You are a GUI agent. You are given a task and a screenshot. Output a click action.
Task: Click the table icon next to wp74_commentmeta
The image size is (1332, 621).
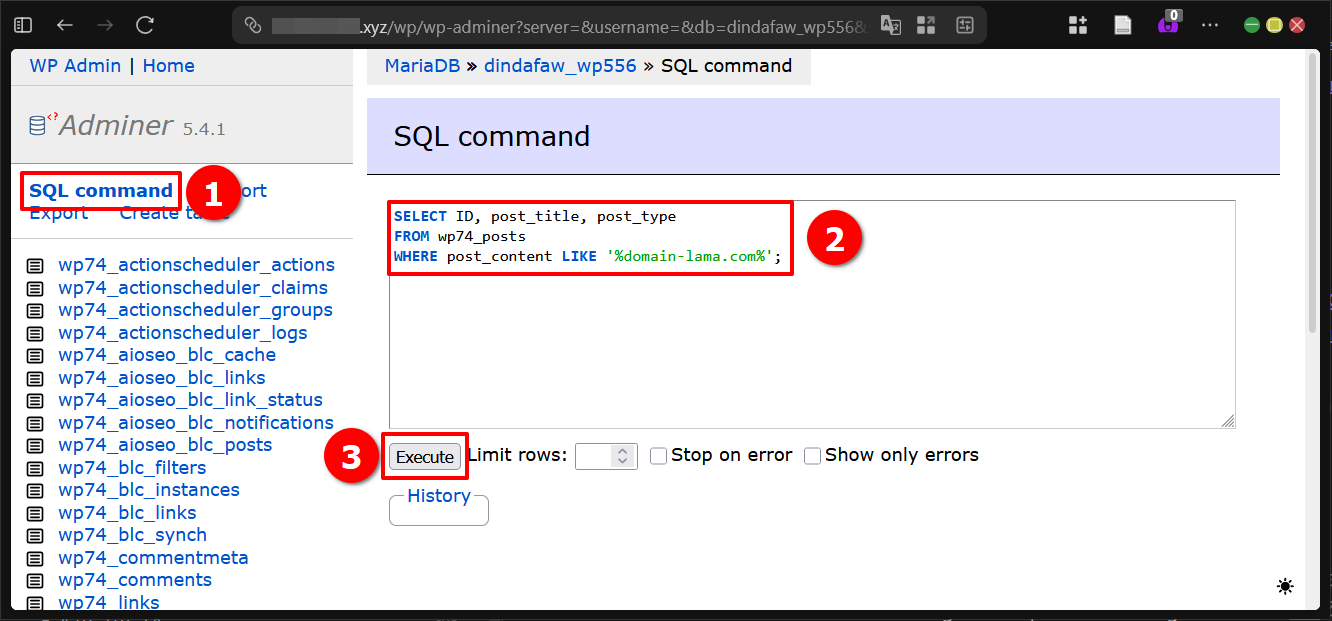pos(35,558)
